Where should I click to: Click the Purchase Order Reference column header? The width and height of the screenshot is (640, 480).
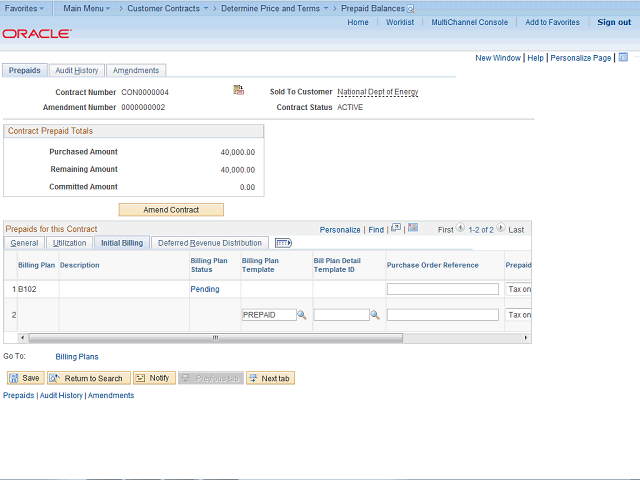[433, 265]
